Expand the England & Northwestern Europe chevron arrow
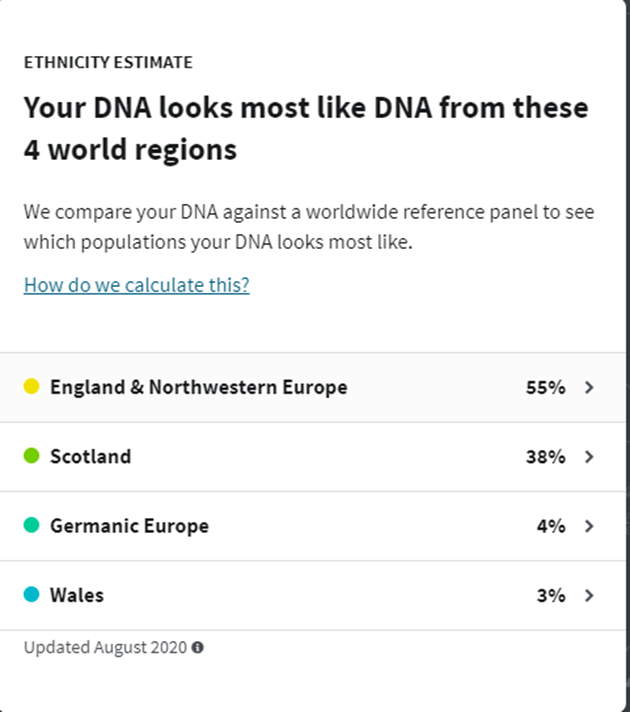Viewport: 630px width, 712px height. pyautogui.click(x=589, y=387)
